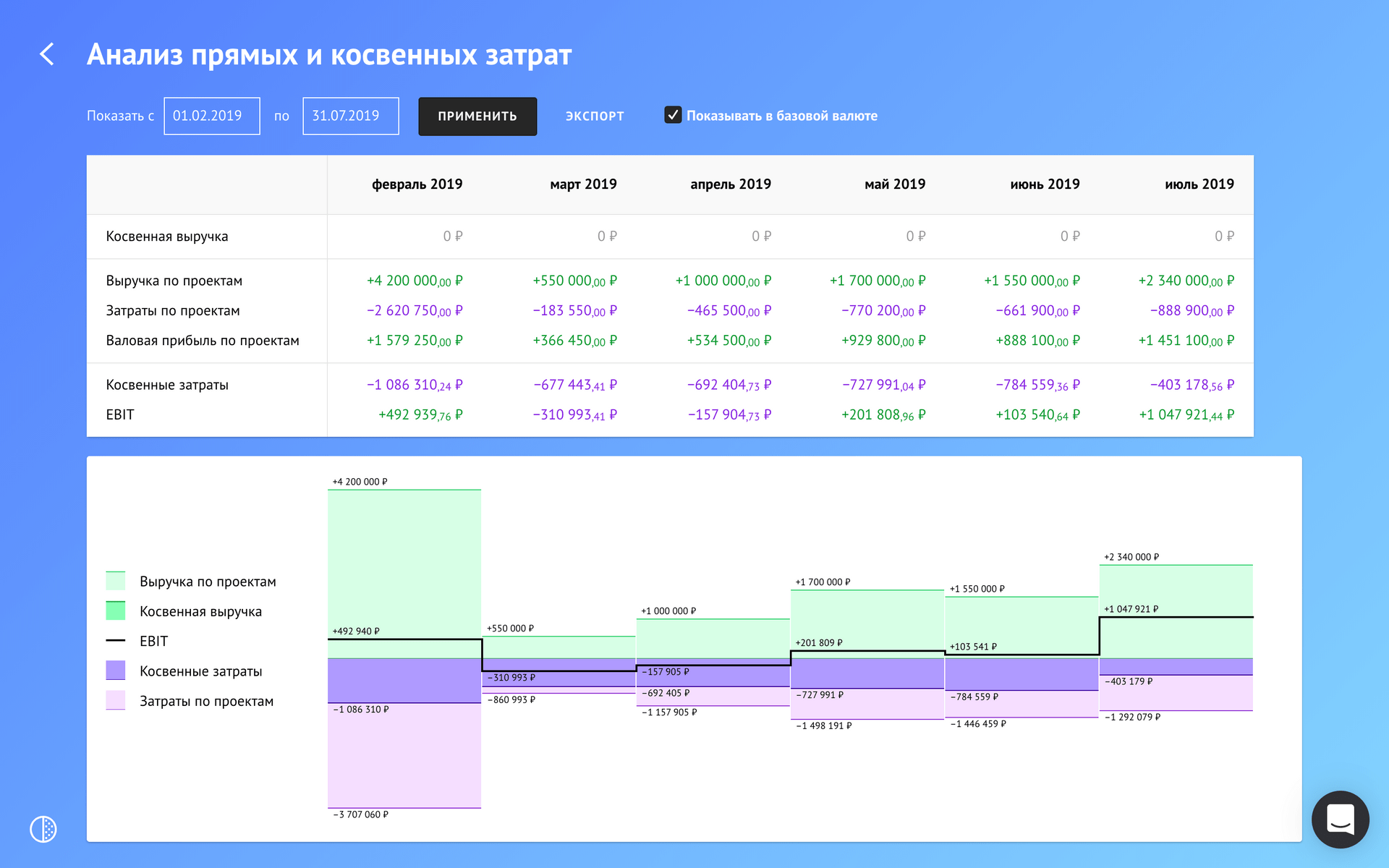
Task: Click the EBIT legend line marker
Action: tap(116, 641)
